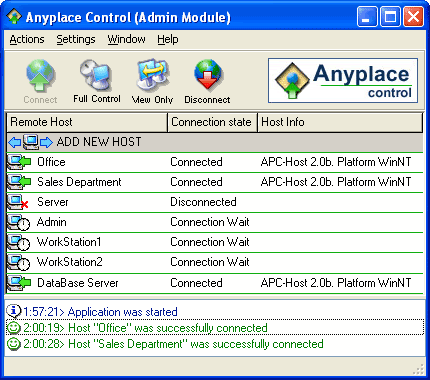This screenshot has width=430, height=380.
Task: Start a Full Control session
Action: coord(97,81)
